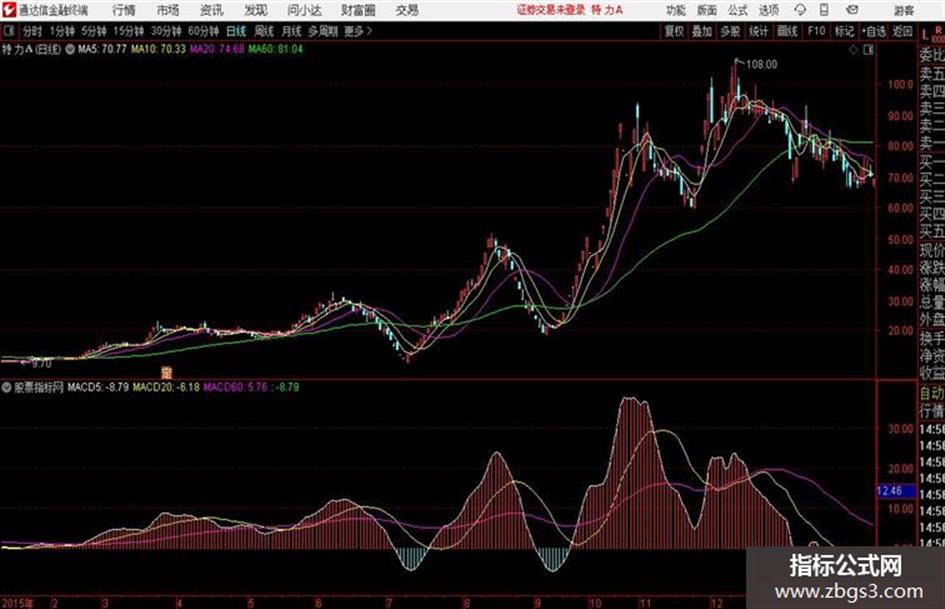Click the red L icon in side panel
Image resolution: width=945 pixels, height=609 pixels.
[x=925, y=36]
